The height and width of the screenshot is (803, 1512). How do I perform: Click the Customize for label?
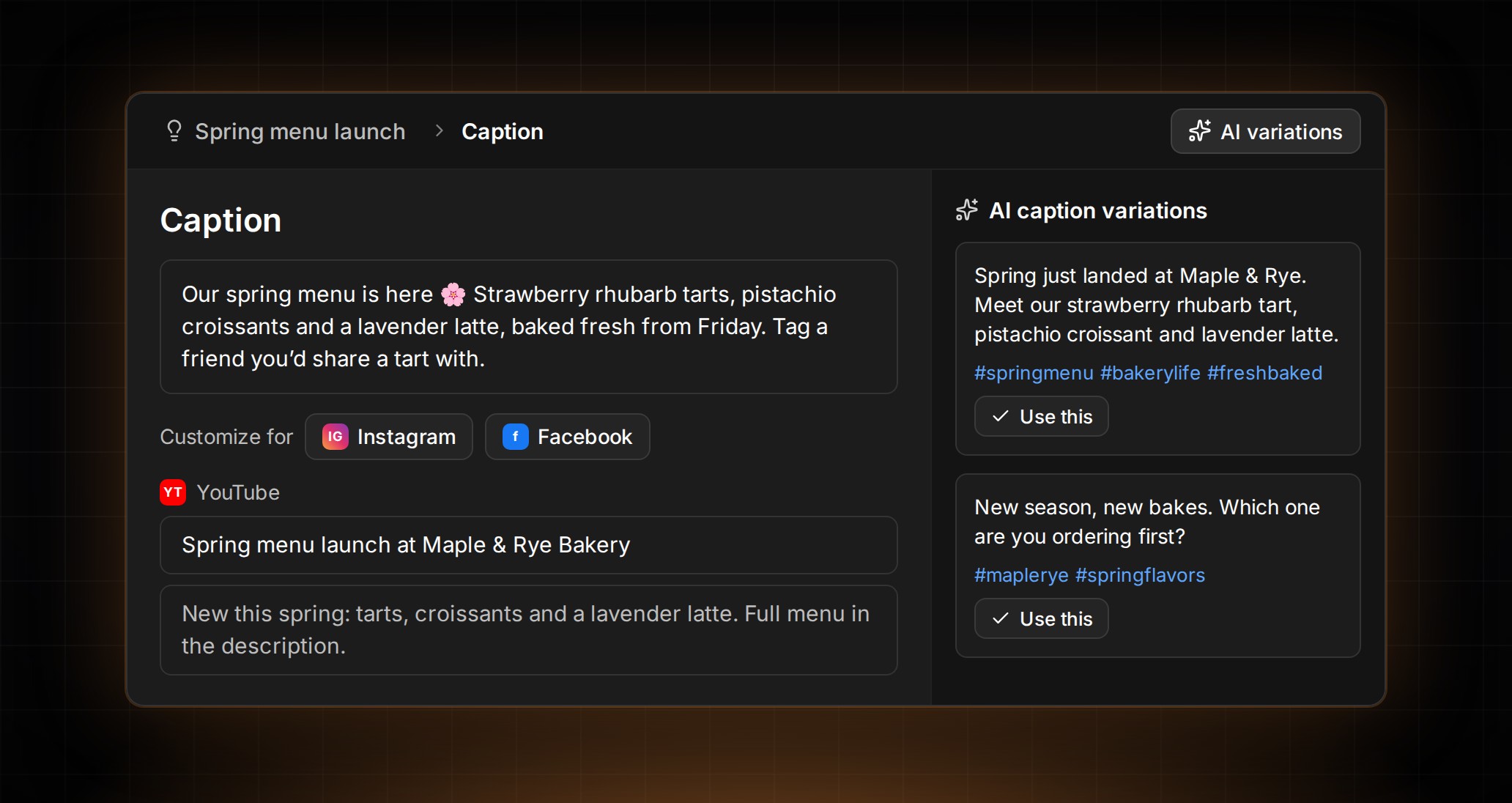click(x=226, y=437)
